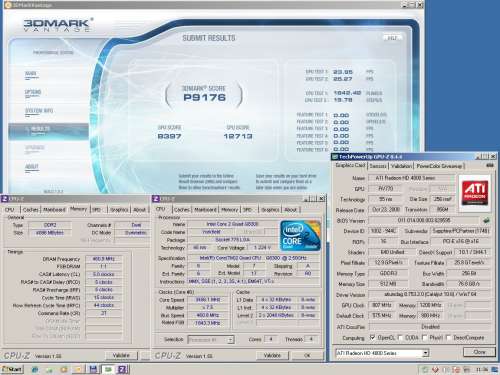Click the GPU-Z Driver Version field
500x375 pixels.
429,295
